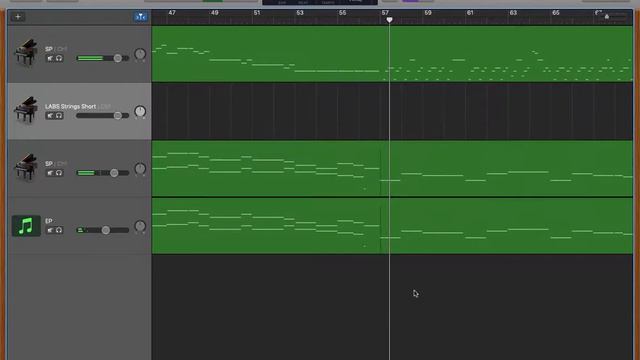This screenshot has width=640, height=360.
Task: Click pan knob of SP track above EP
Action: point(140,169)
